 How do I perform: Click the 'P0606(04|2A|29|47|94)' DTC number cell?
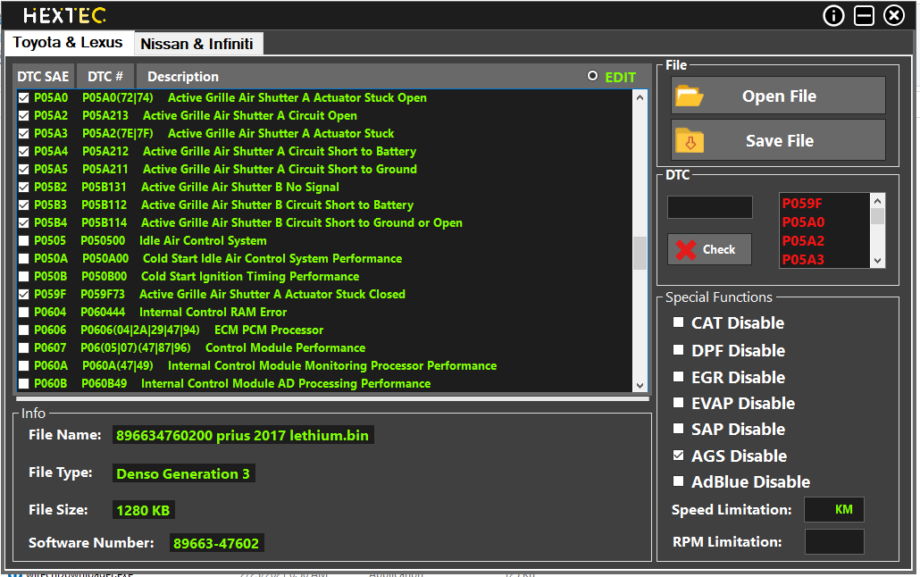140,330
